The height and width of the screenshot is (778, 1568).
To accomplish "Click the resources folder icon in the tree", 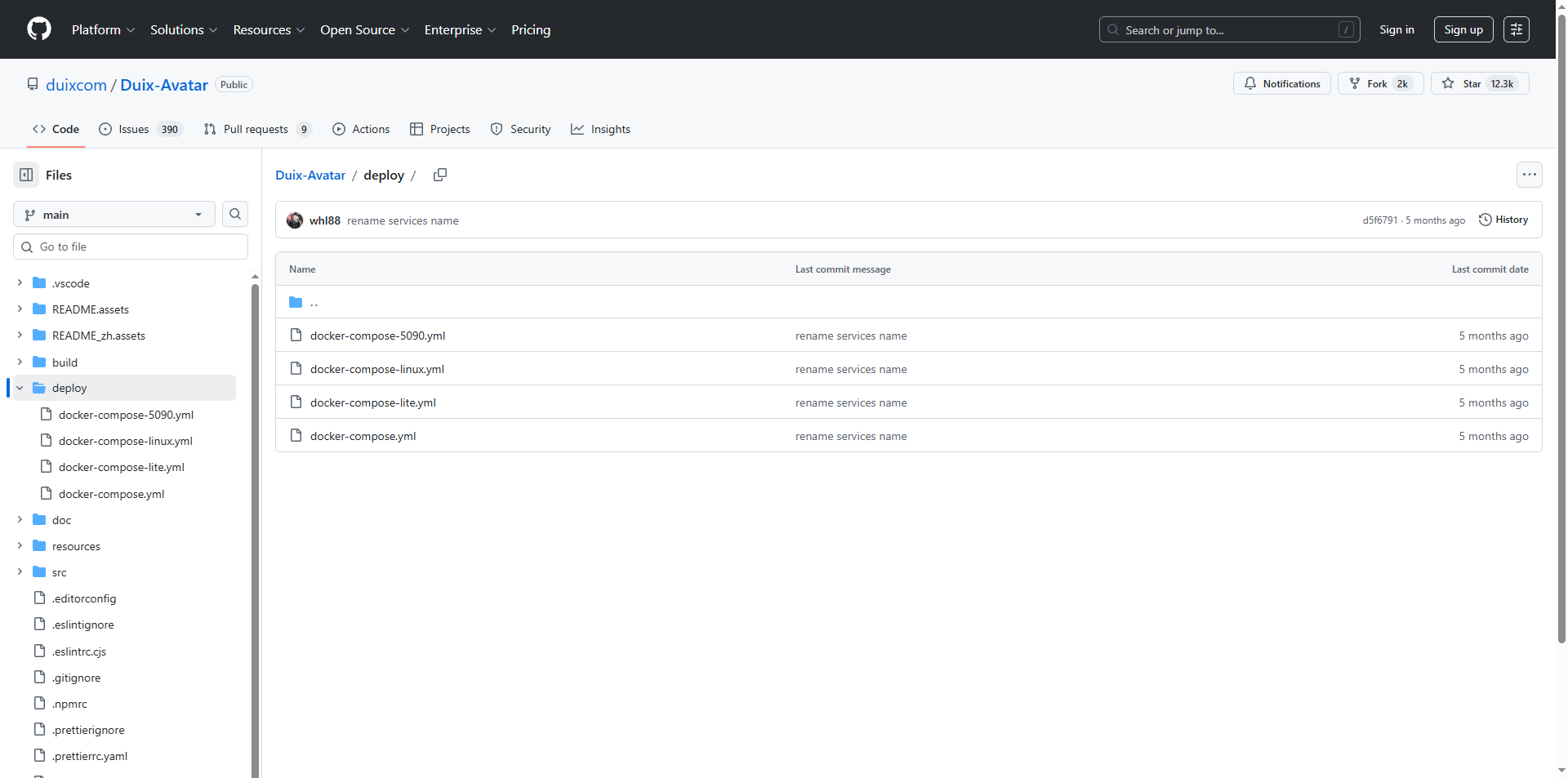I will (39, 545).
